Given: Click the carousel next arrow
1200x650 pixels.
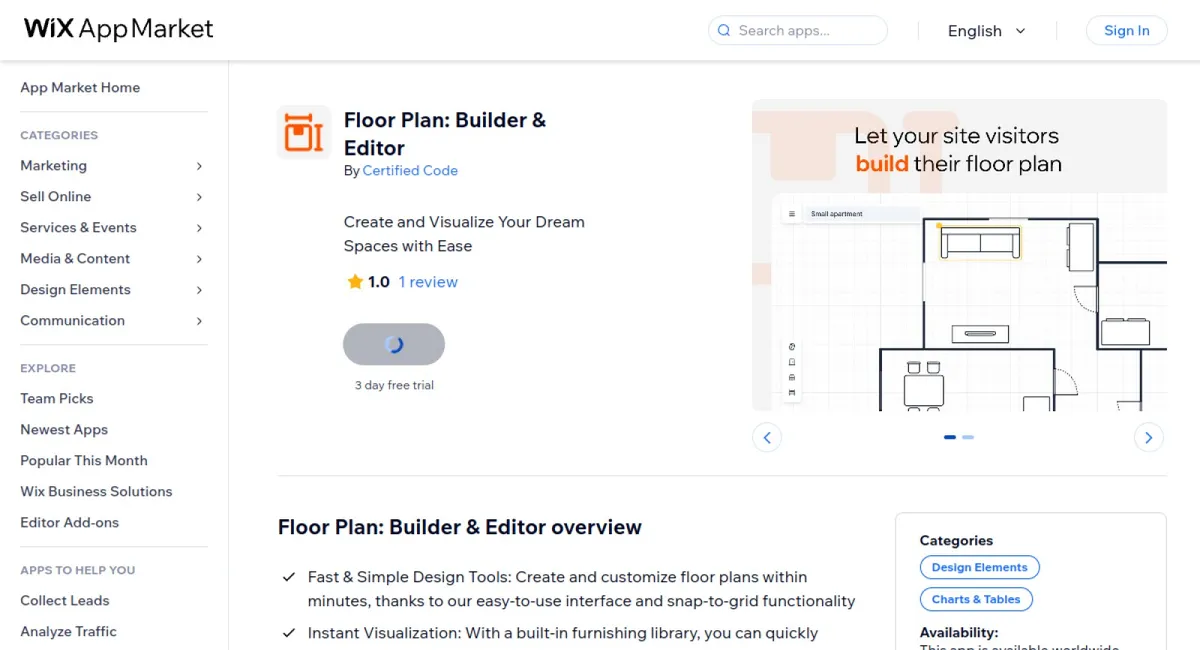Looking at the screenshot, I should pyautogui.click(x=1148, y=437).
